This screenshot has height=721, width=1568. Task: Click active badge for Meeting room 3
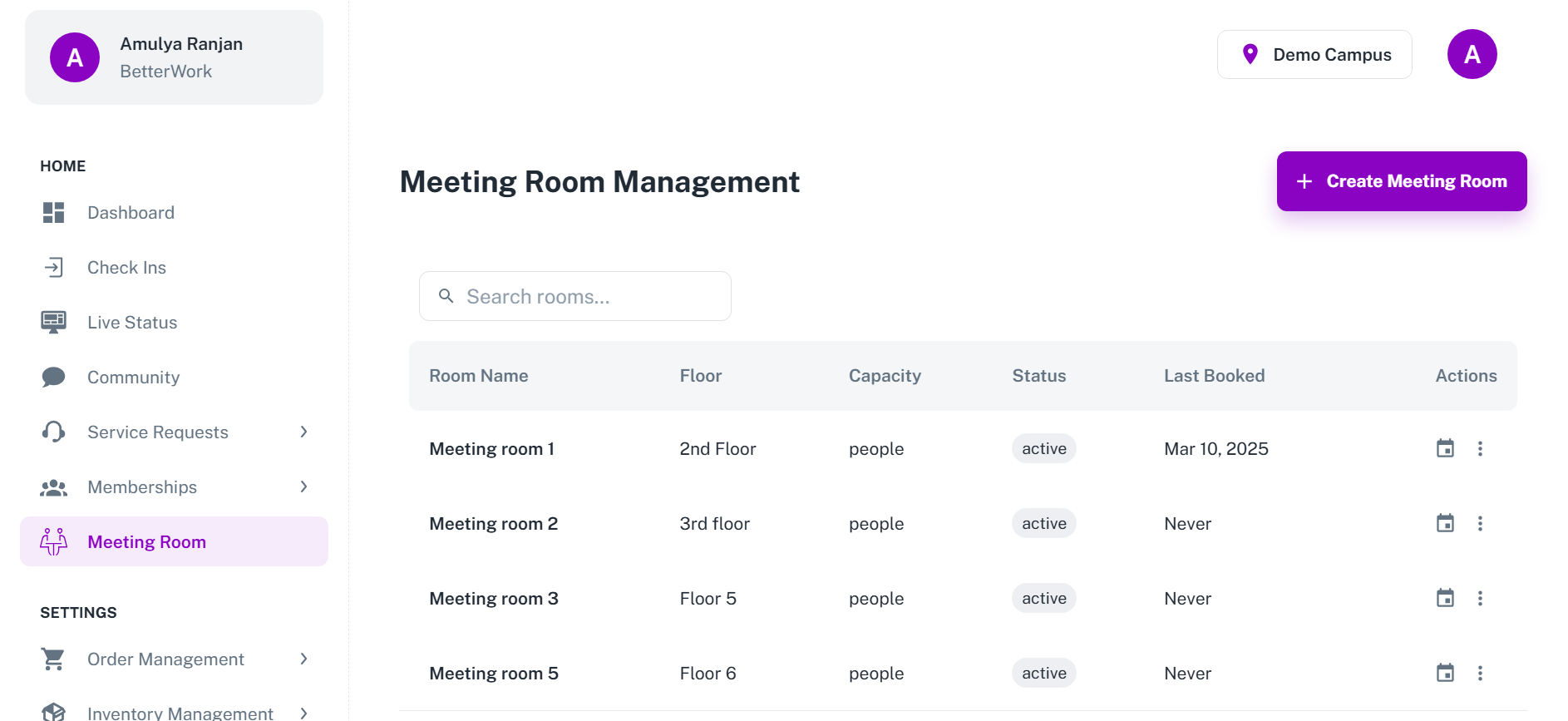click(1044, 599)
